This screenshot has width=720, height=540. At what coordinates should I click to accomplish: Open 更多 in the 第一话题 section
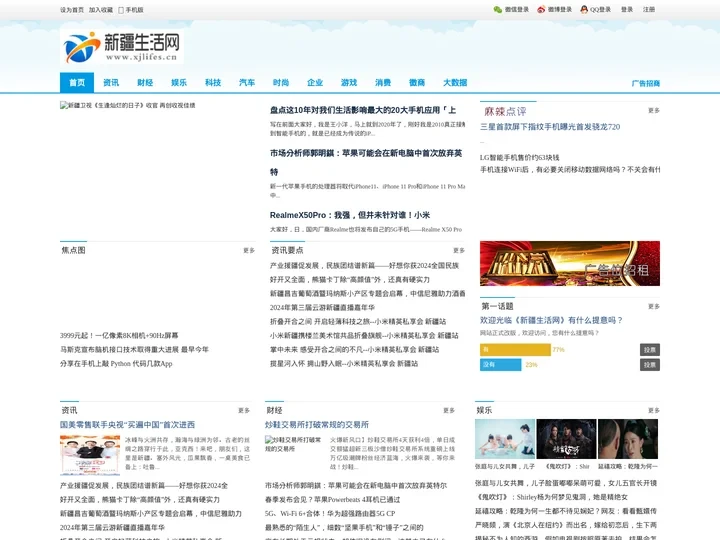coord(654,306)
